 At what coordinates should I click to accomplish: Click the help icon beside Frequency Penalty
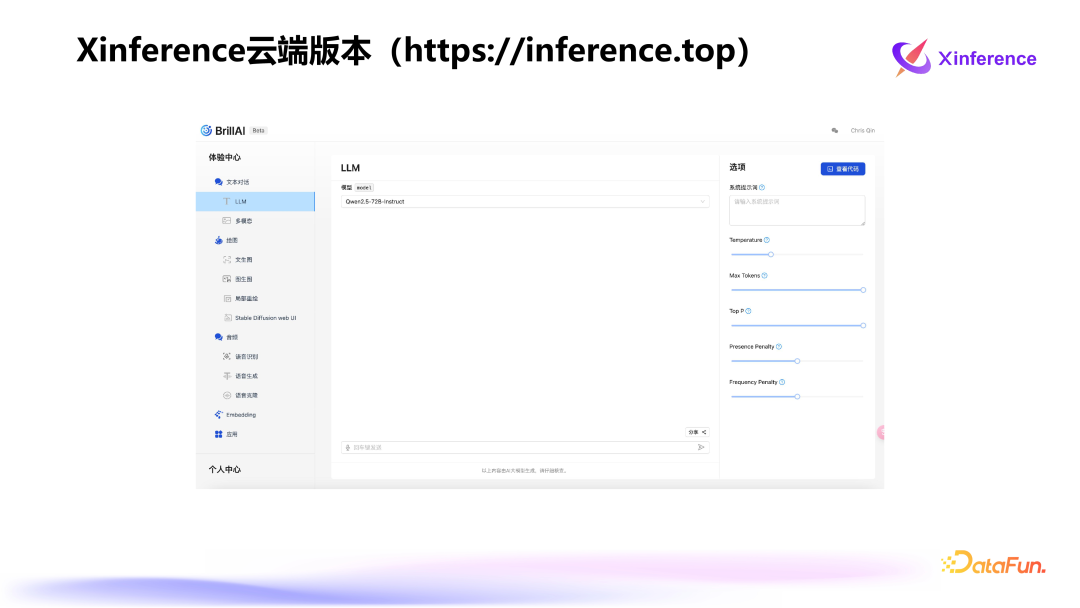pyautogui.click(x=782, y=382)
